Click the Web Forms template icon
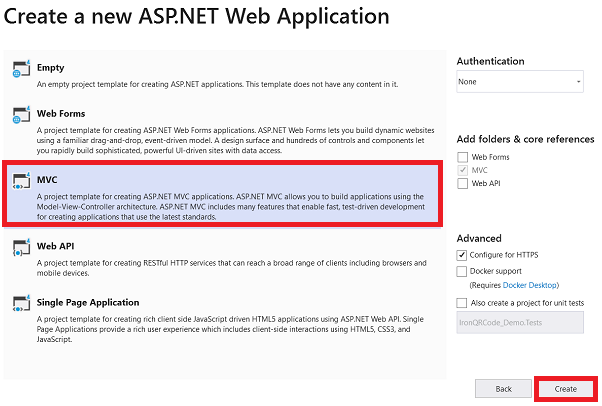602x406 pixels. [x=21, y=115]
